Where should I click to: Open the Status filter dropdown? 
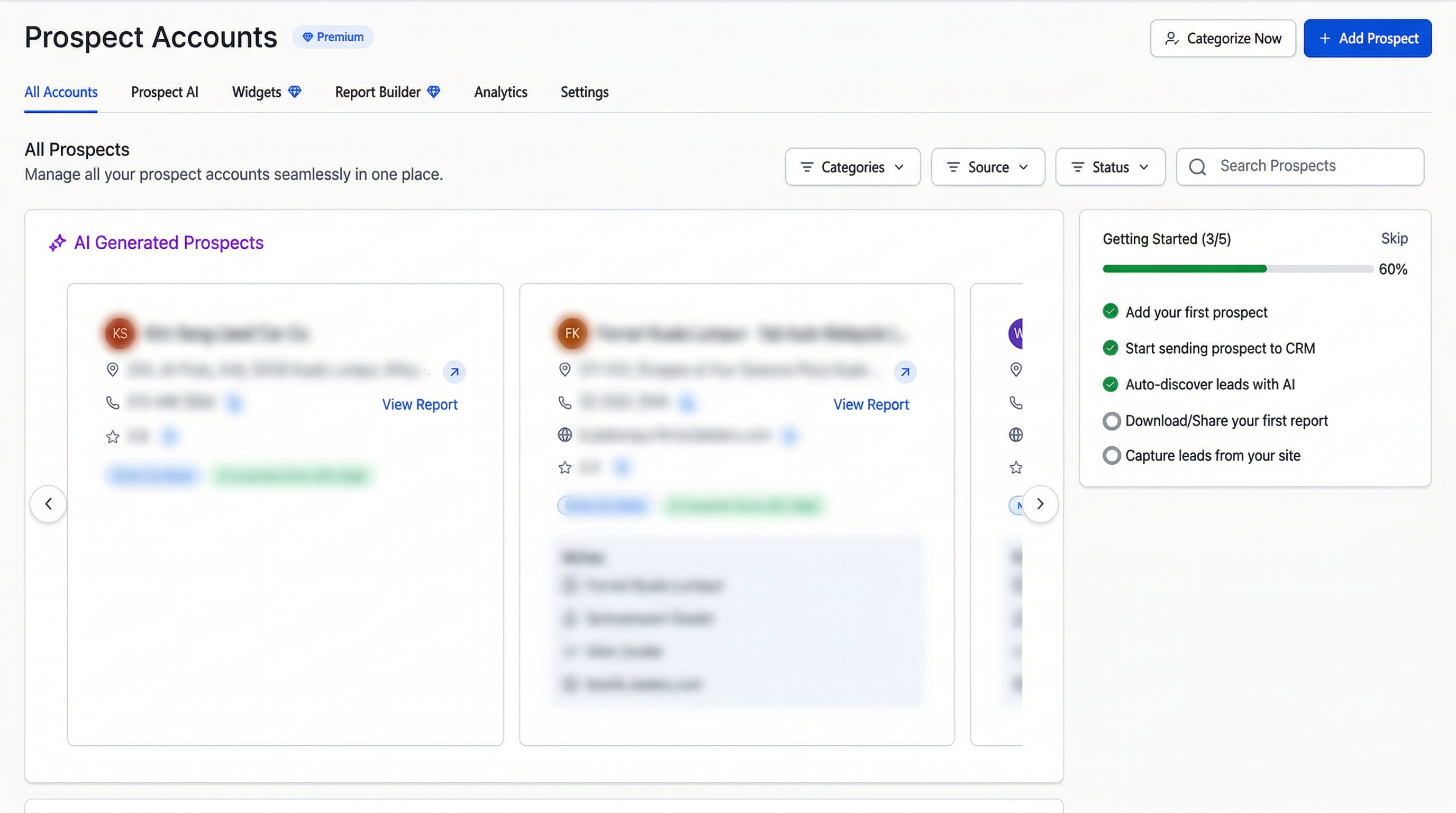point(1110,167)
